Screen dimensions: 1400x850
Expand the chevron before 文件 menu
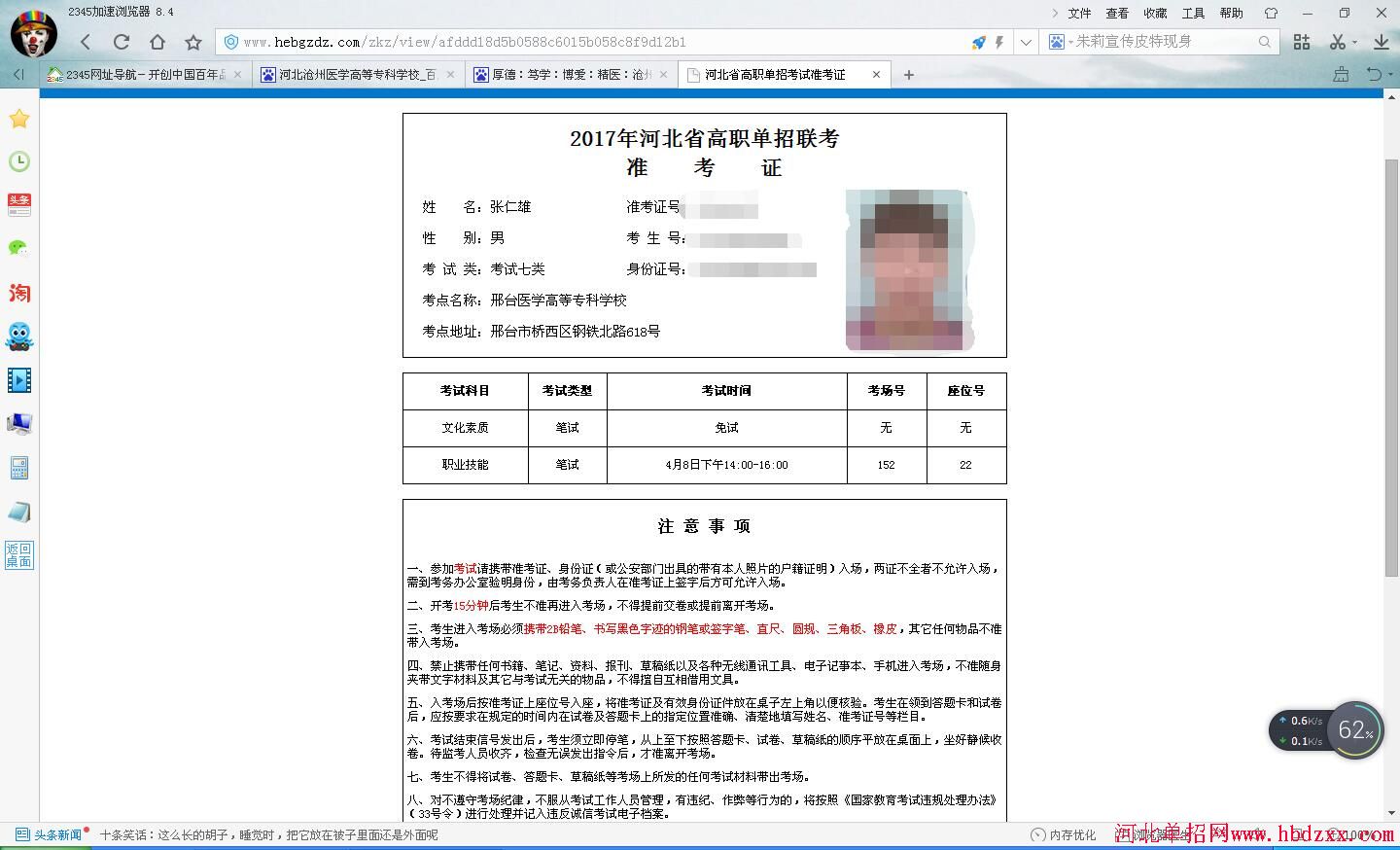(x=1055, y=13)
